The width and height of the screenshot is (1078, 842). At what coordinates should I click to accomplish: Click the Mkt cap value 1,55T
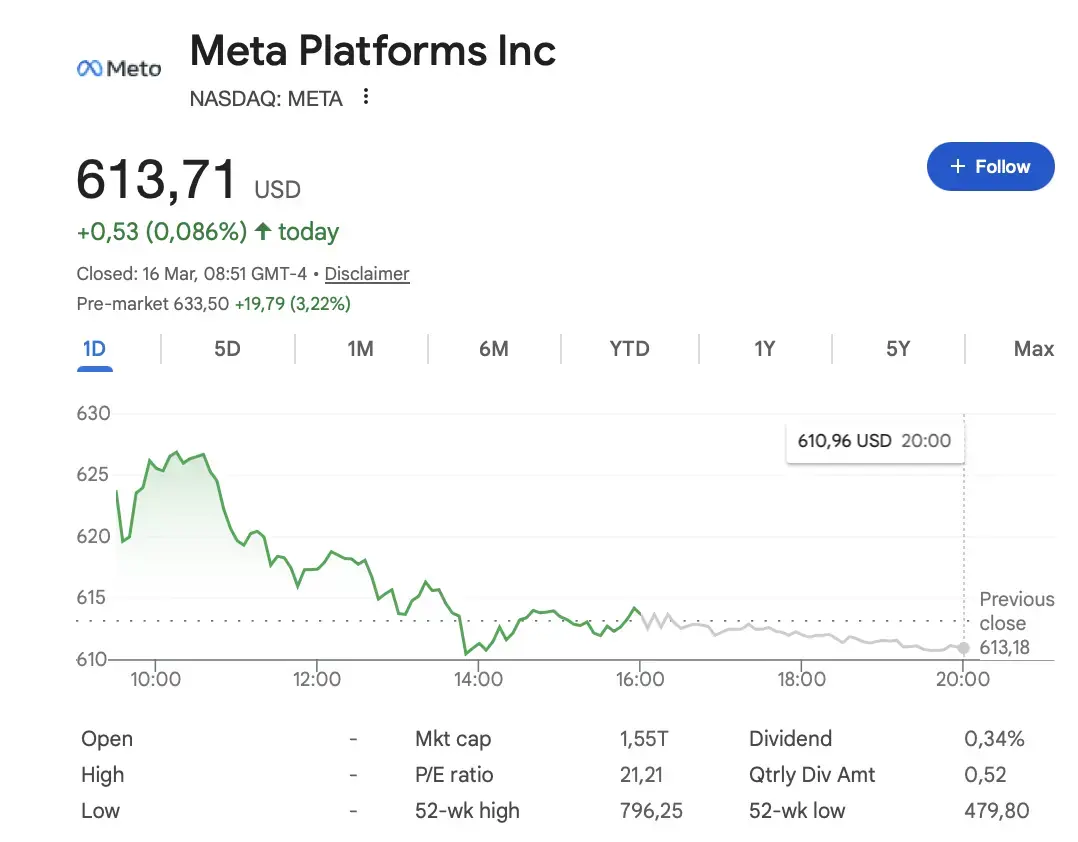[x=643, y=740]
